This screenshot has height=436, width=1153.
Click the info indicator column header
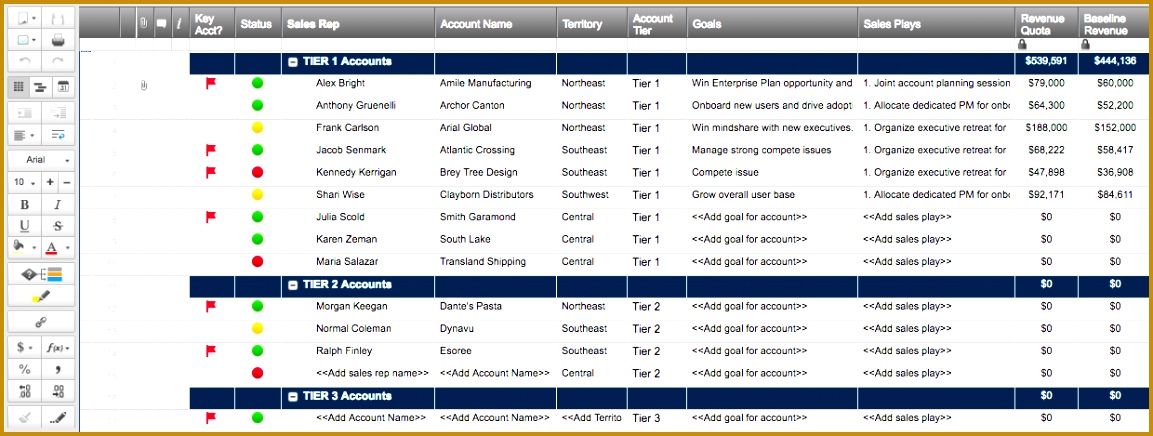[179, 24]
